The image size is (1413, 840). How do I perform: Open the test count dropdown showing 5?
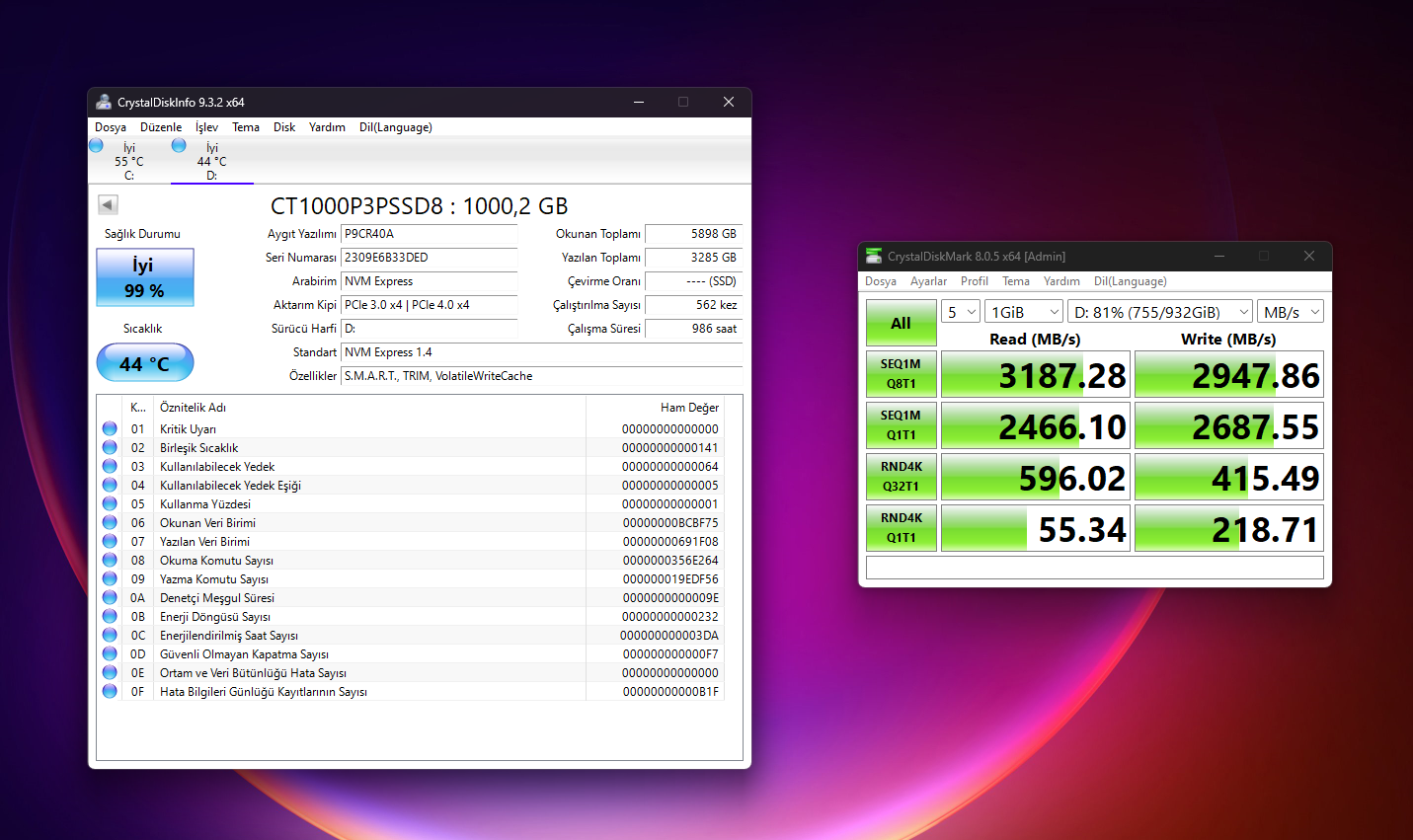pos(961,312)
